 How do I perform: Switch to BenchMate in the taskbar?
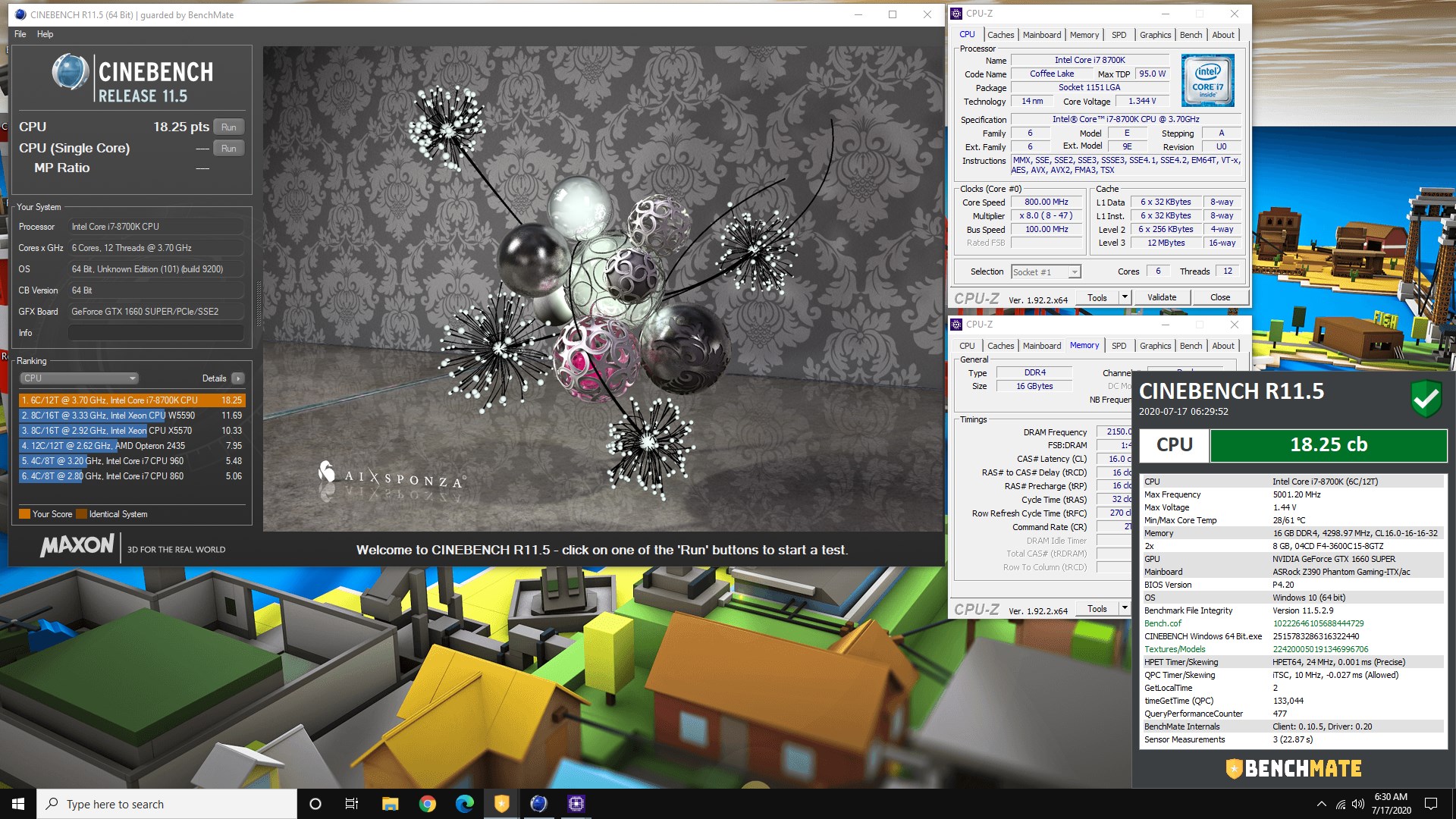point(501,804)
